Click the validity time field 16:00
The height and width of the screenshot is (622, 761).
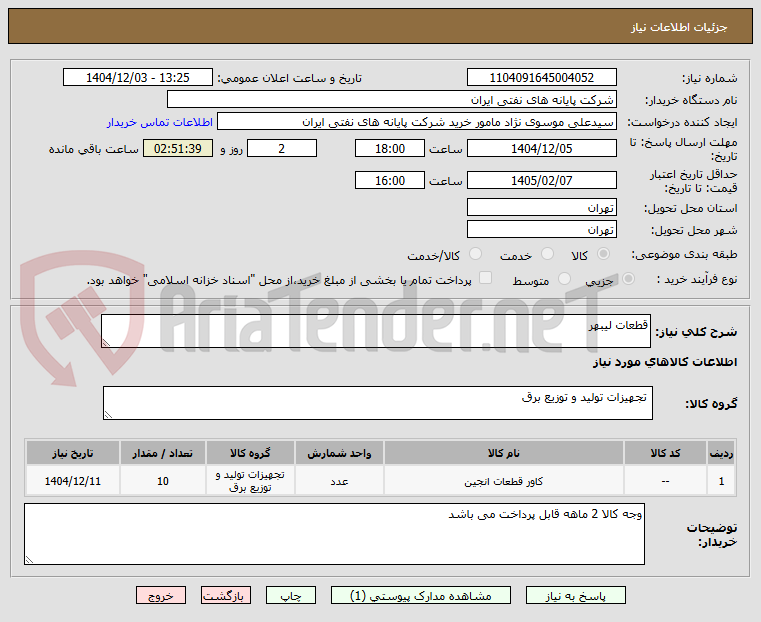(x=390, y=180)
